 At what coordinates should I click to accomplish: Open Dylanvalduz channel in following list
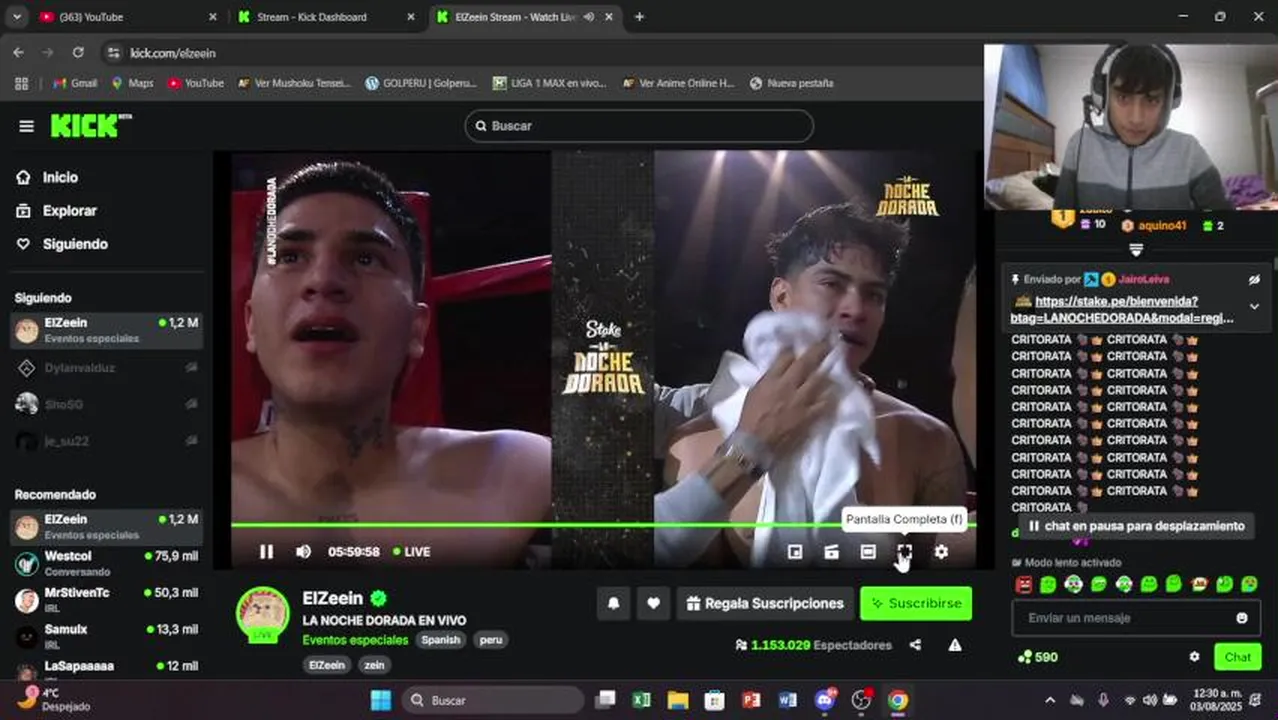[106, 368]
